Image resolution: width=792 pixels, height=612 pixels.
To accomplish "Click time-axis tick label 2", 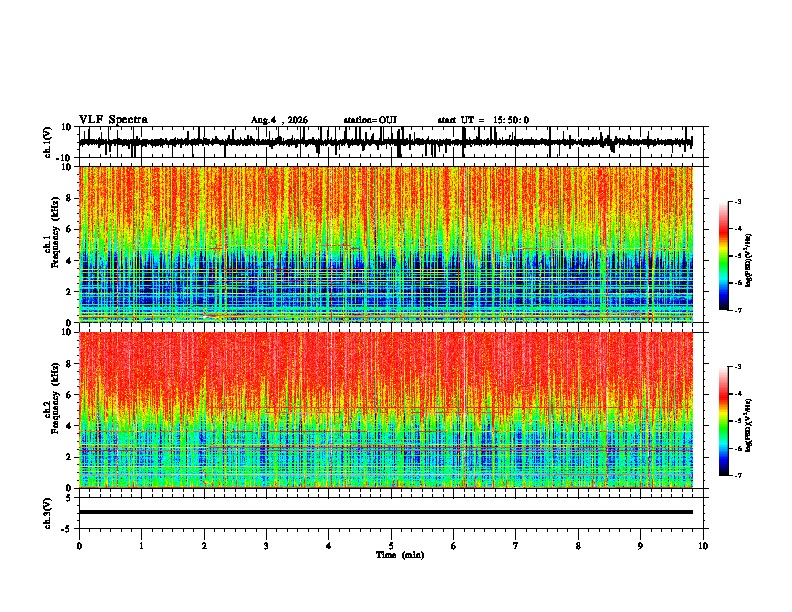I will (x=204, y=546).
